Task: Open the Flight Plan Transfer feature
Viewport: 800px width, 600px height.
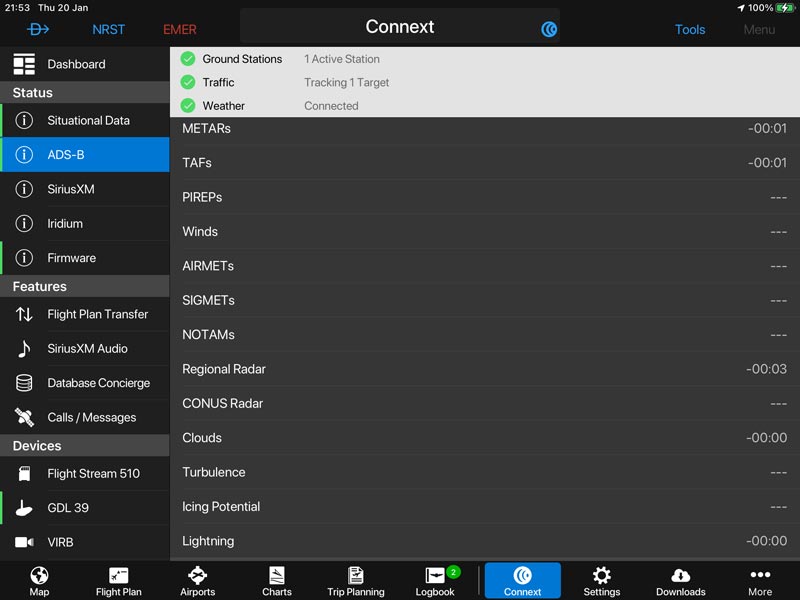Action: (x=85, y=314)
